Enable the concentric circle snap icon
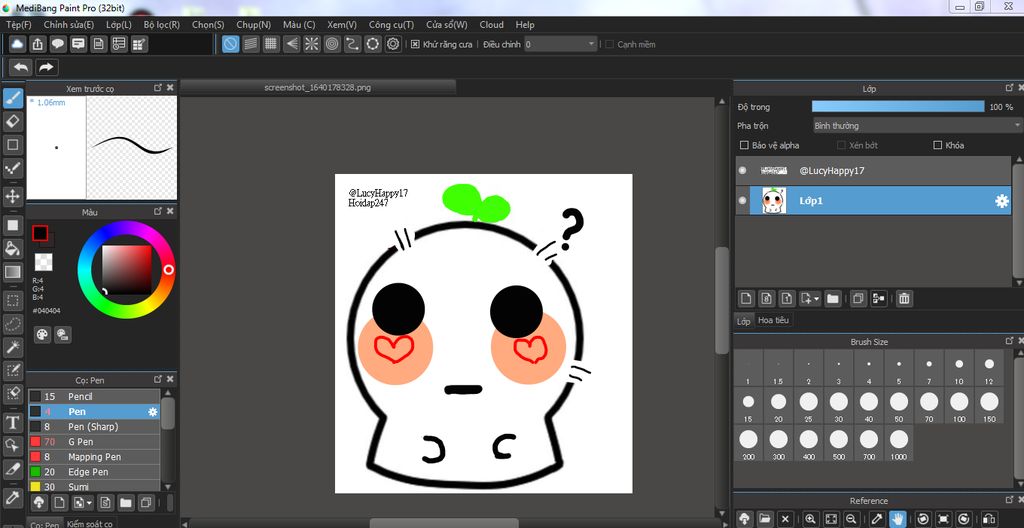Viewport: 1024px width, 528px height. click(x=332, y=44)
